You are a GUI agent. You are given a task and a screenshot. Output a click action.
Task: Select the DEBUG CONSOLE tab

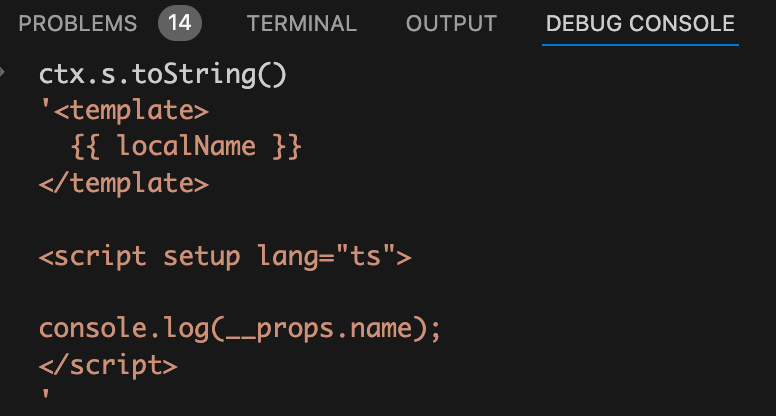640,24
